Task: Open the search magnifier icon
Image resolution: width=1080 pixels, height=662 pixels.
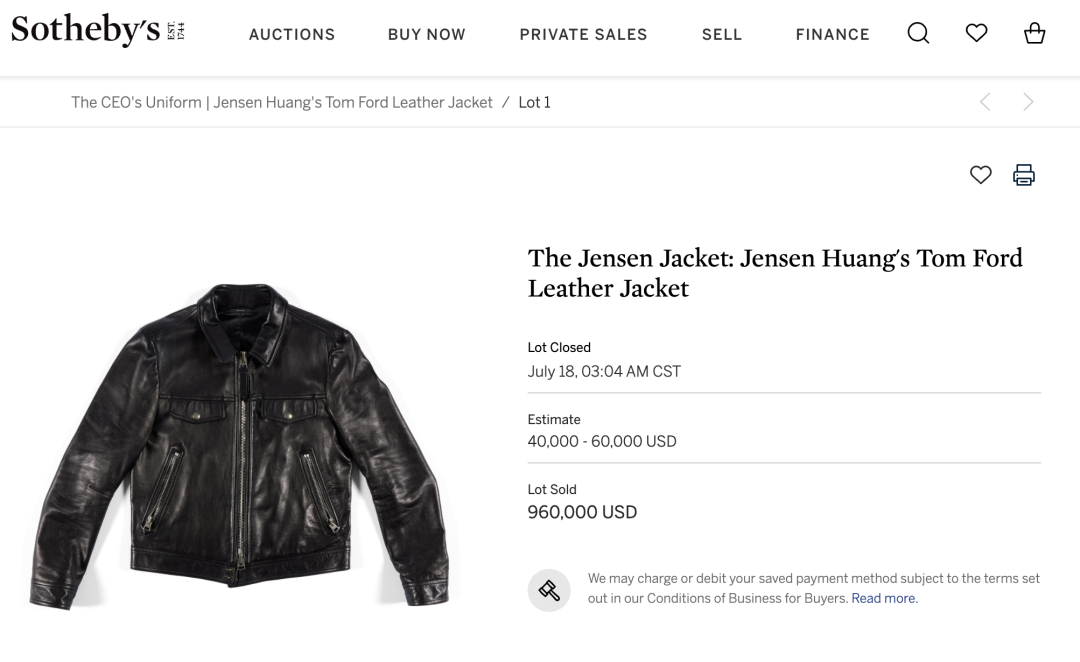Action: pyautogui.click(x=918, y=33)
